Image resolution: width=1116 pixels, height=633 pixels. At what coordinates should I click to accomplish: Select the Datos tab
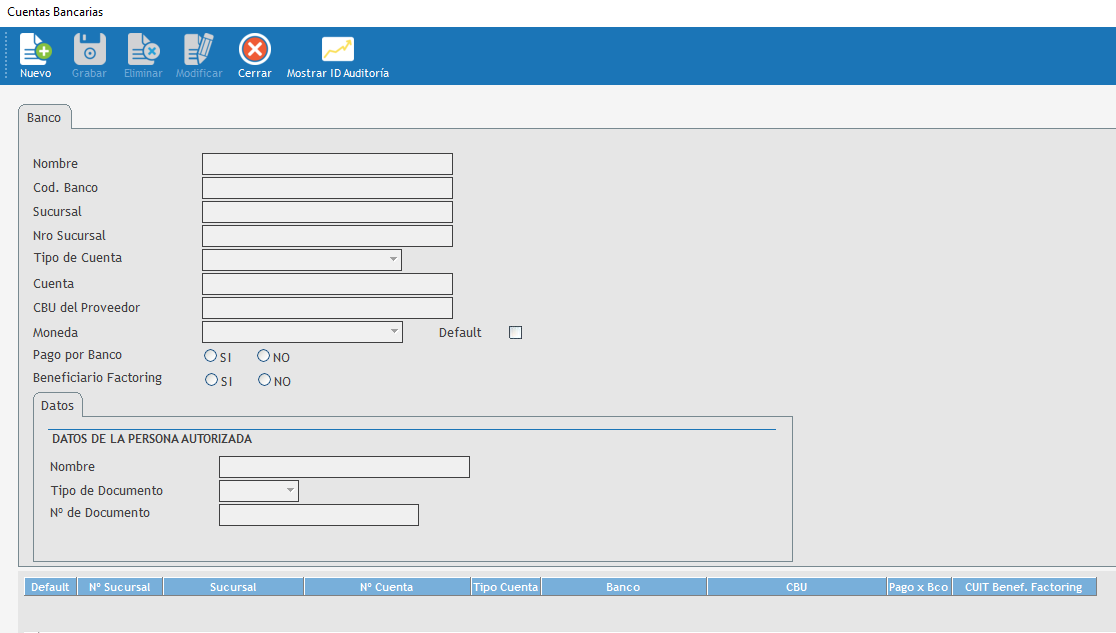(58, 406)
